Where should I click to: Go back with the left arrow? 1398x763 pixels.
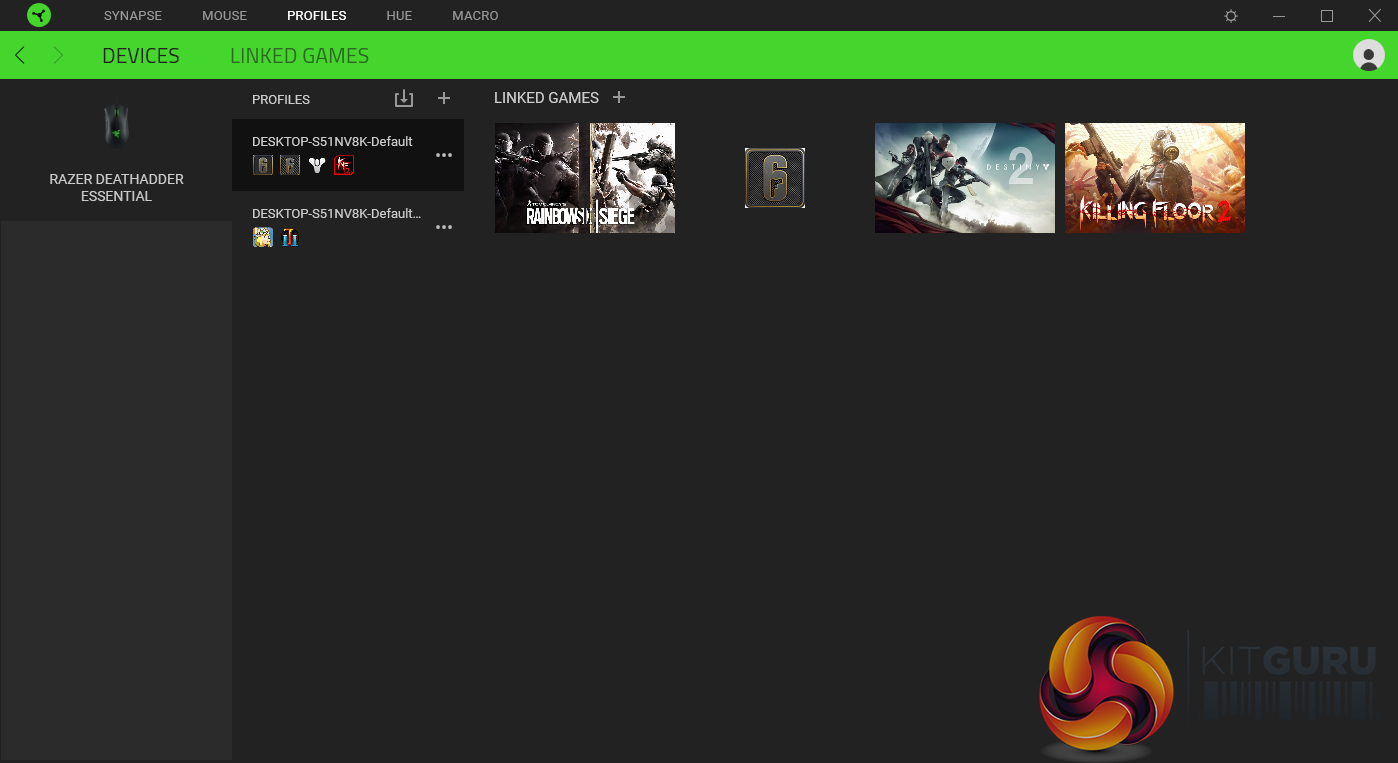coord(20,56)
